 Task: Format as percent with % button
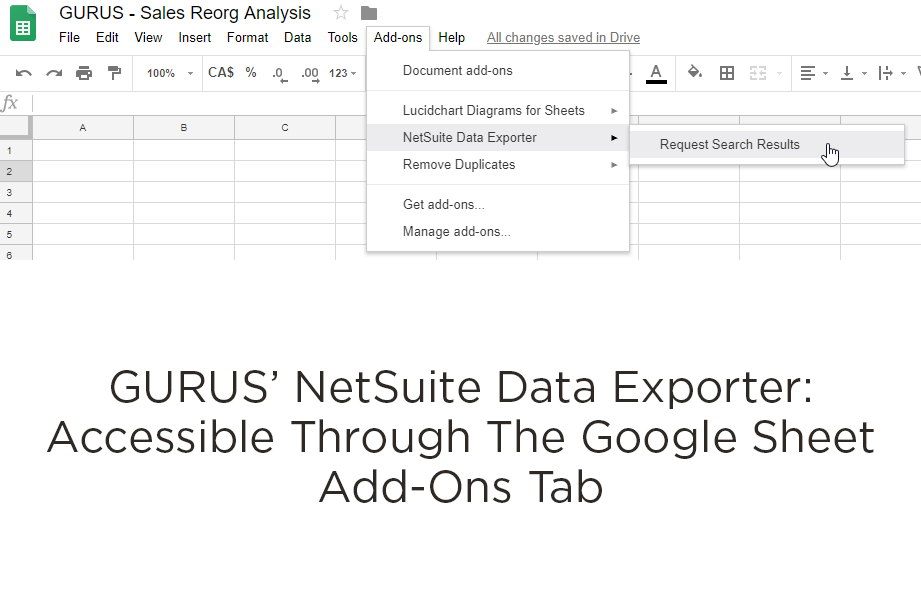(x=251, y=73)
